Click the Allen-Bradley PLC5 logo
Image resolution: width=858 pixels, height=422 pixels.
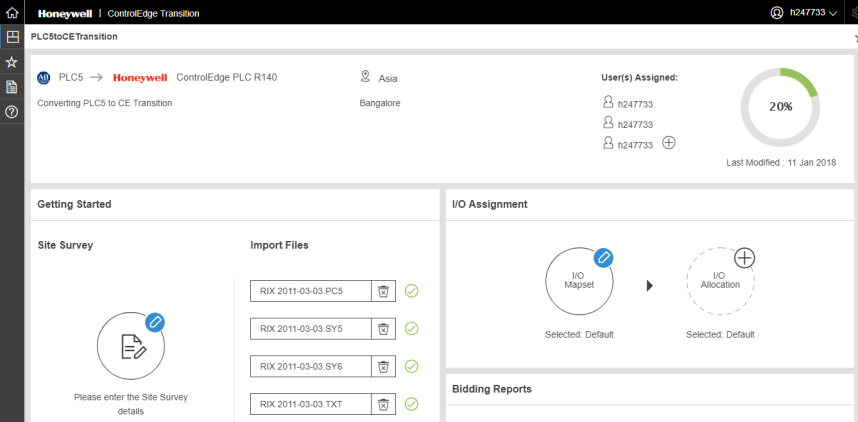click(x=44, y=78)
